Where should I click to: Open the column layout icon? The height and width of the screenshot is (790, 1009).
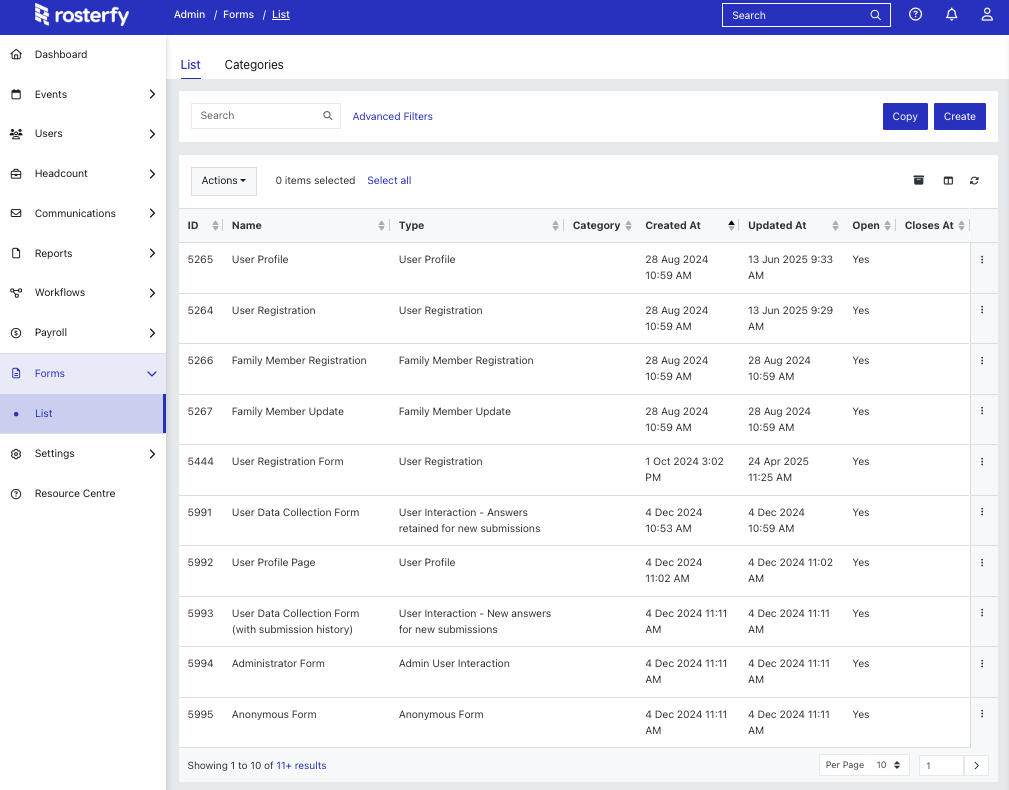947,180
